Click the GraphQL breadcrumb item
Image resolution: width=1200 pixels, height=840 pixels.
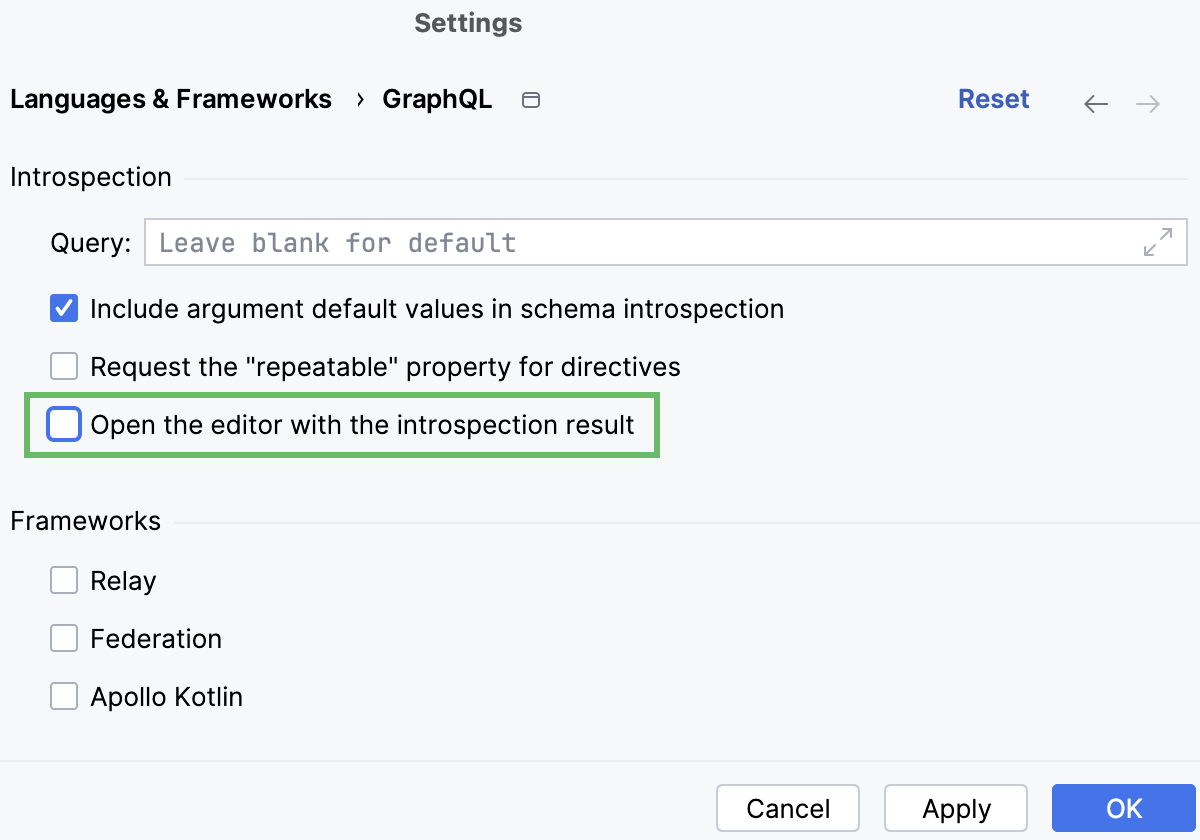(x=437, y=100)
